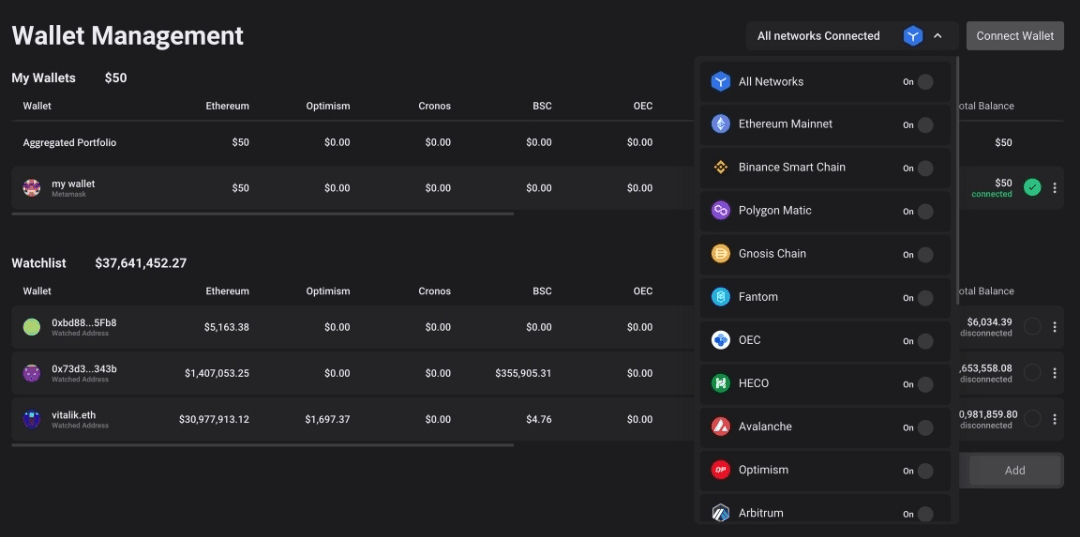The height and width of the screenshot is (537, 1080).
Task: Click the Connect Wallet button
Action: point(1014,36)
